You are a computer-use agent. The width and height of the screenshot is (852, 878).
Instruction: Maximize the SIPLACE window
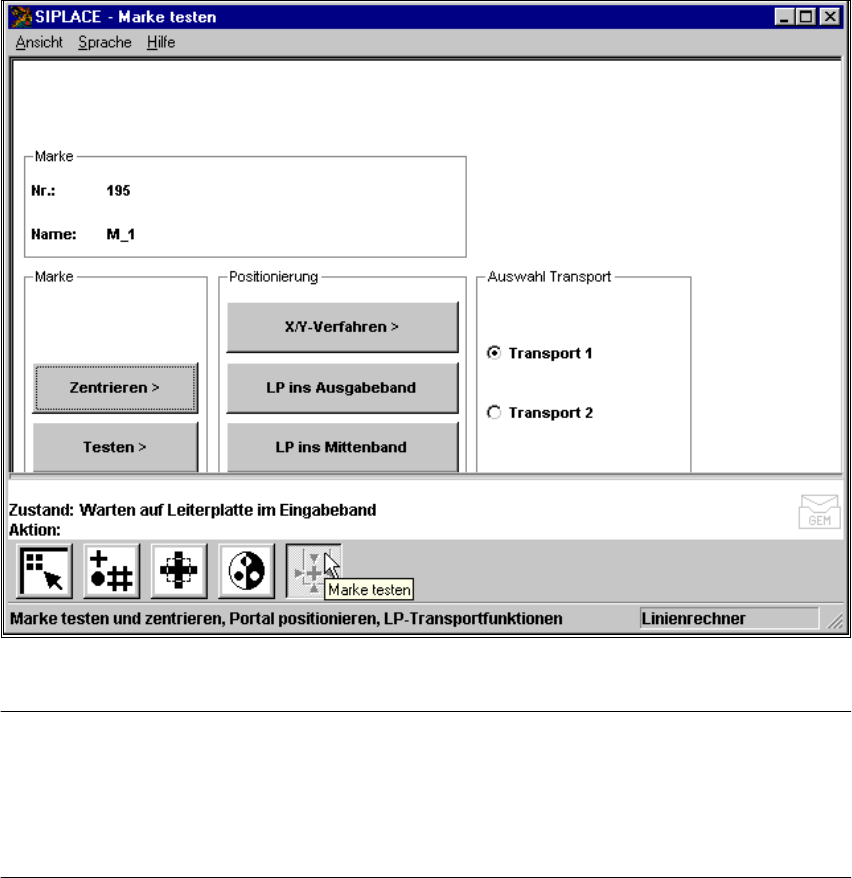coord(806,17)
